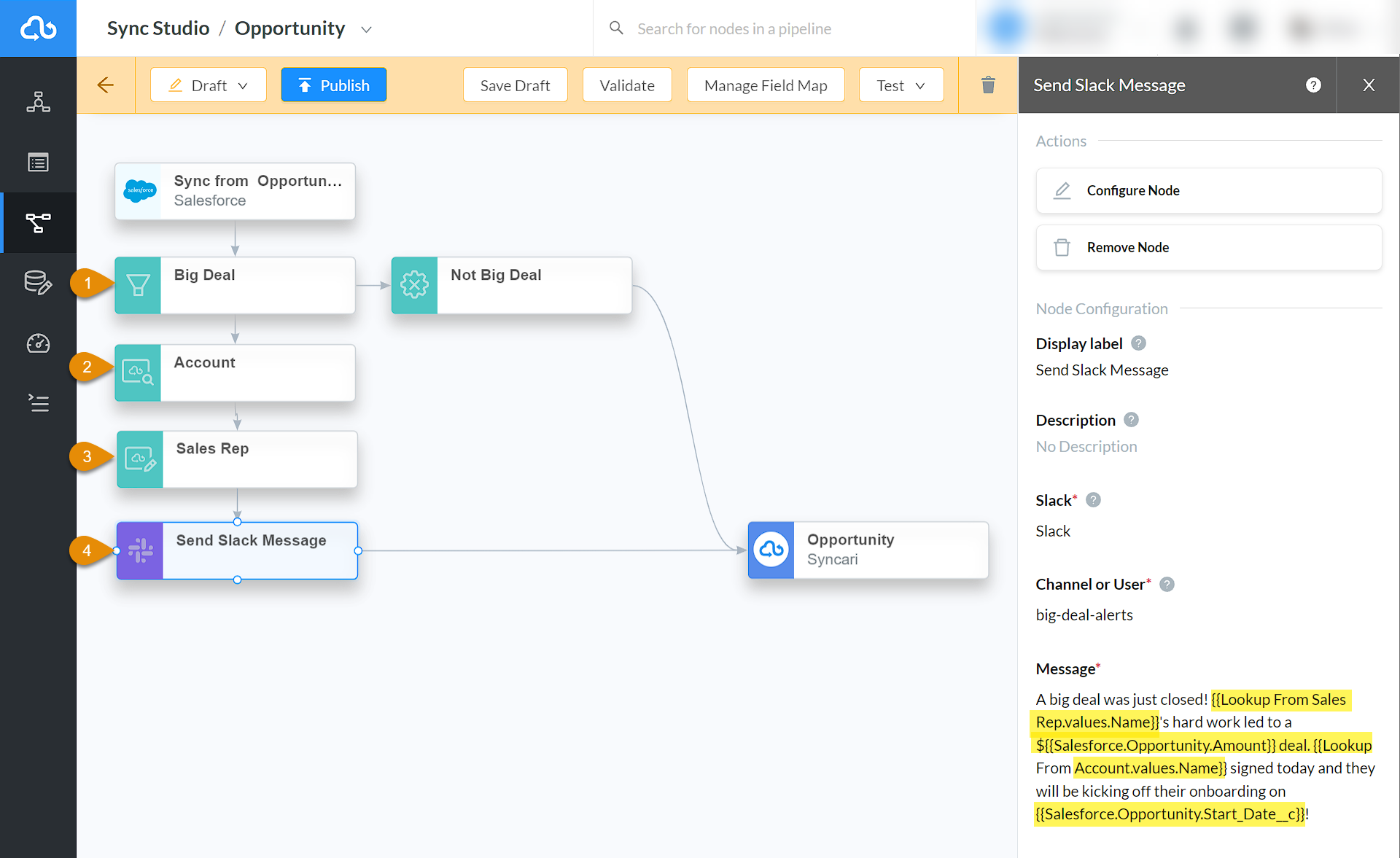This screenshot has height=858, width=1400.
Task: Click the Start_Date__c message token
Action: [1170, 814]
